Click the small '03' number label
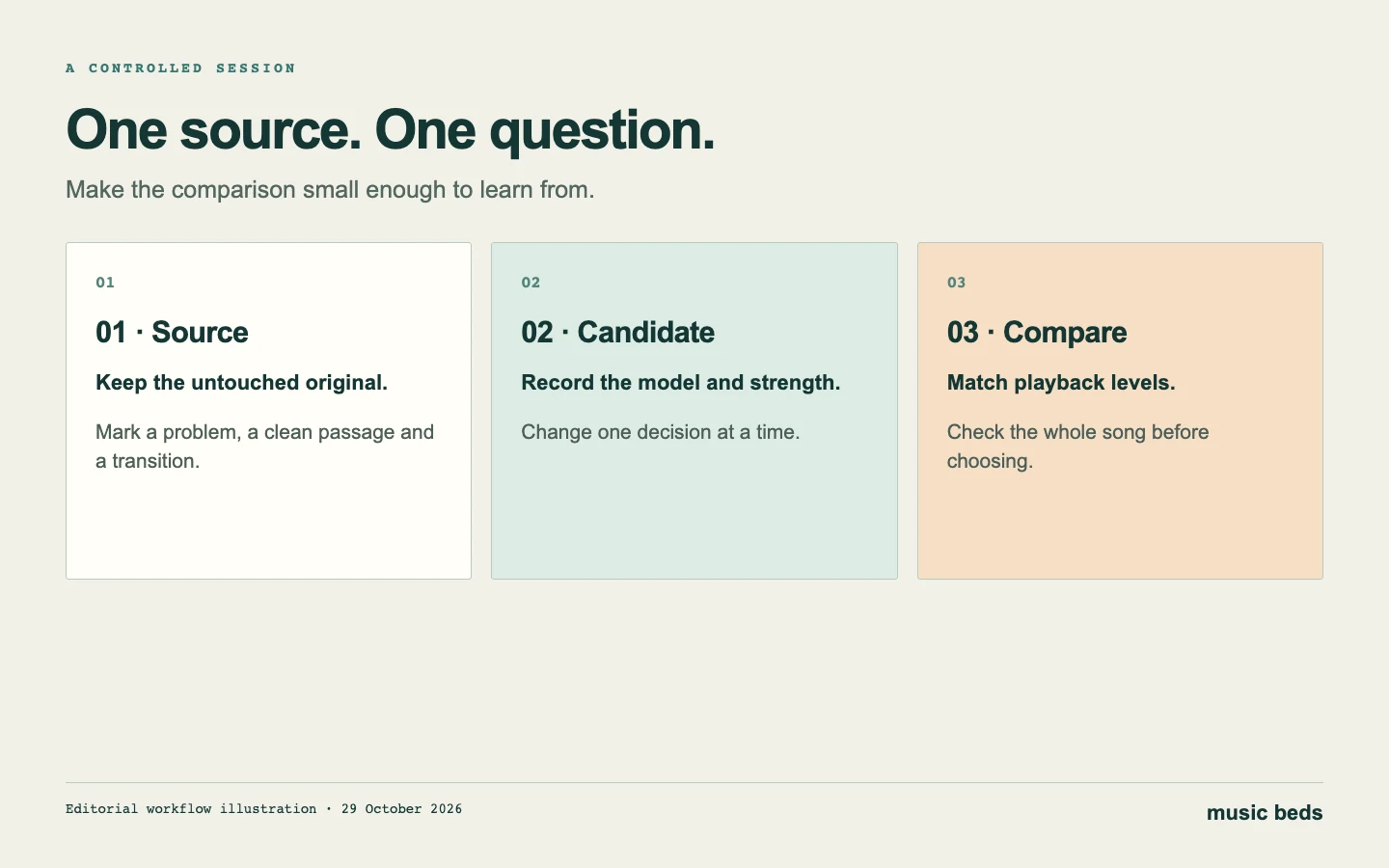This screenshot has width=1389, height=868. pos(956,283)
